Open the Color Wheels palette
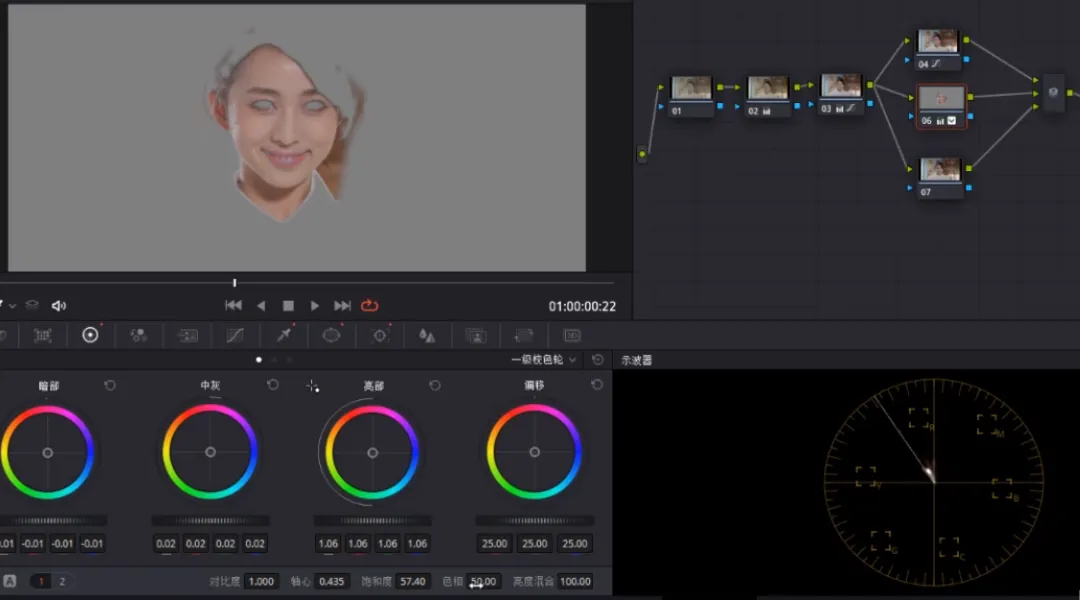The width and height of the screenshot is (1080, 600). [x=90, y=335]
